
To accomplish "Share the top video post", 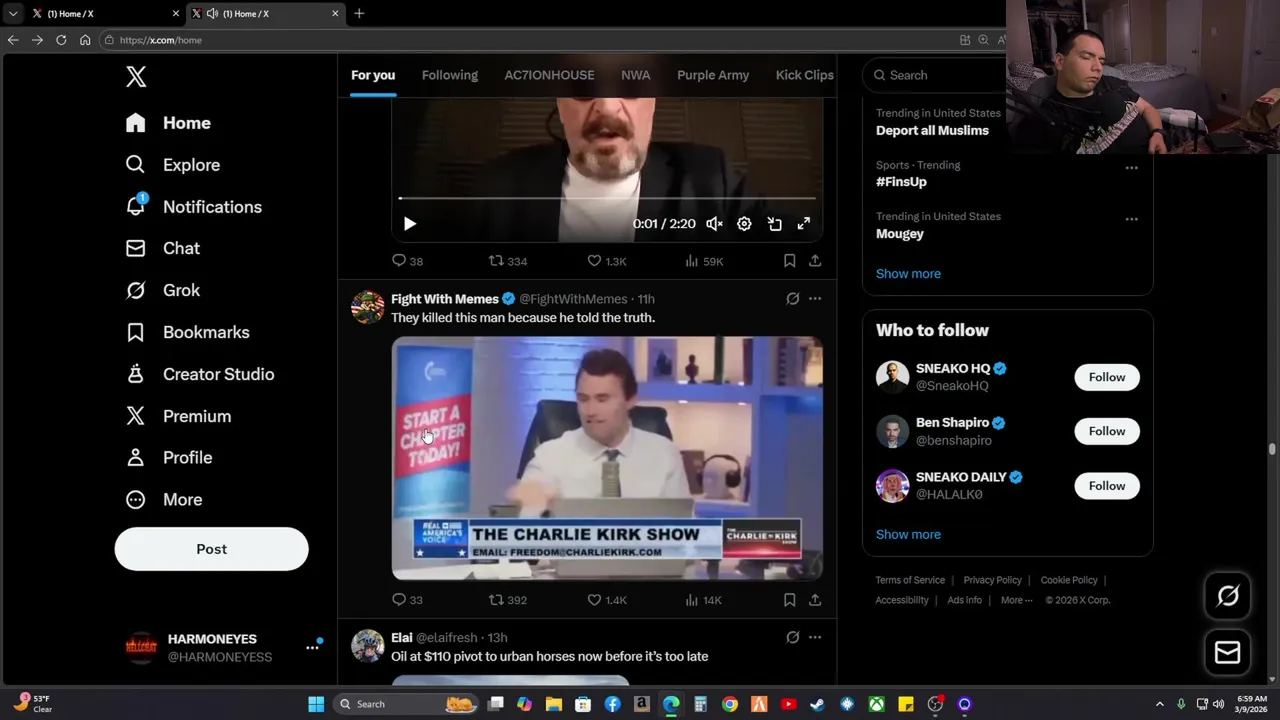I will tap(815, 261).
